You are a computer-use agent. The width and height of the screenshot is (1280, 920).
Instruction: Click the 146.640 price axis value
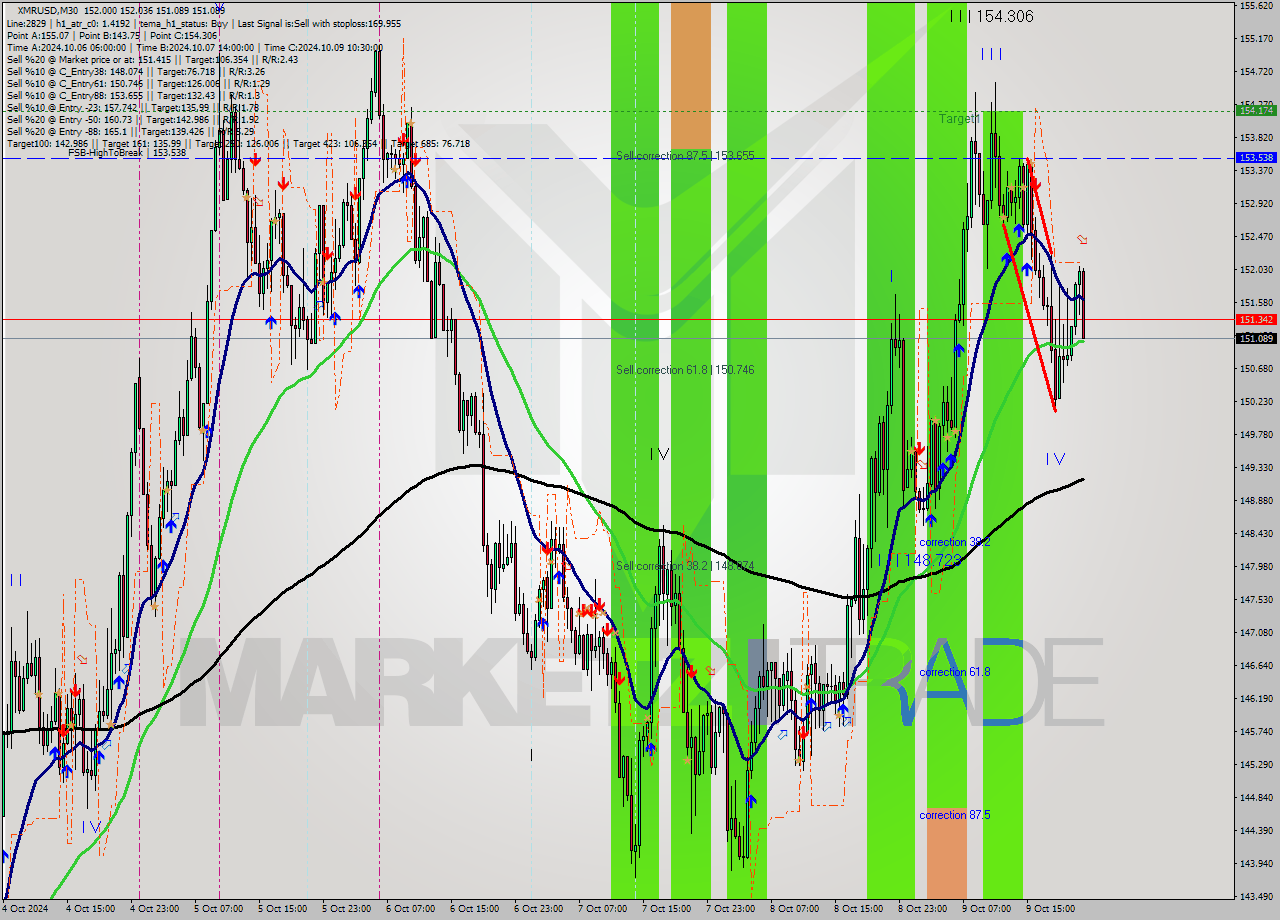click(1256, 666)
